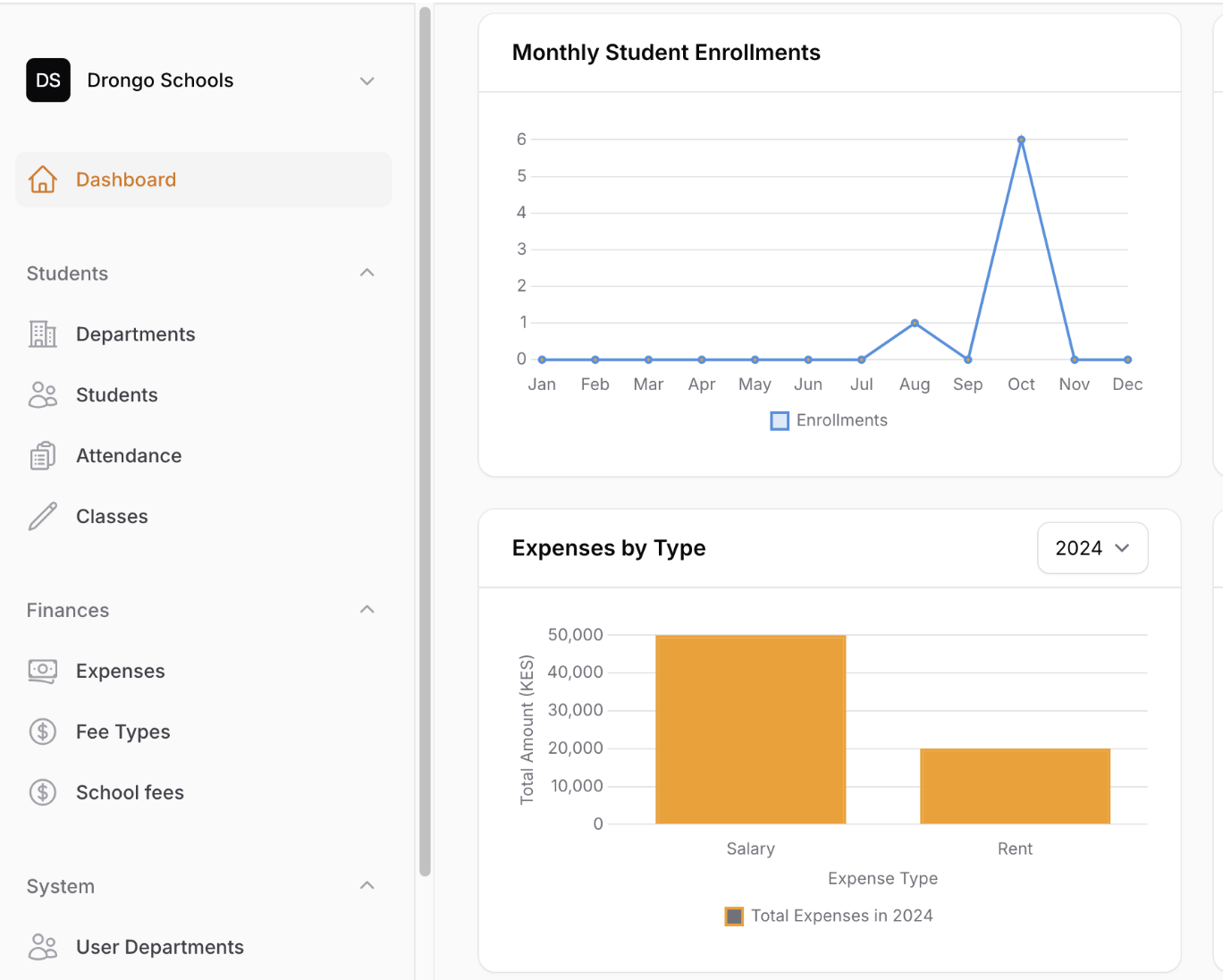Collapse the System sidebar section
The height and width of the screenshot is (980, 1223).
tap(367, 886)
